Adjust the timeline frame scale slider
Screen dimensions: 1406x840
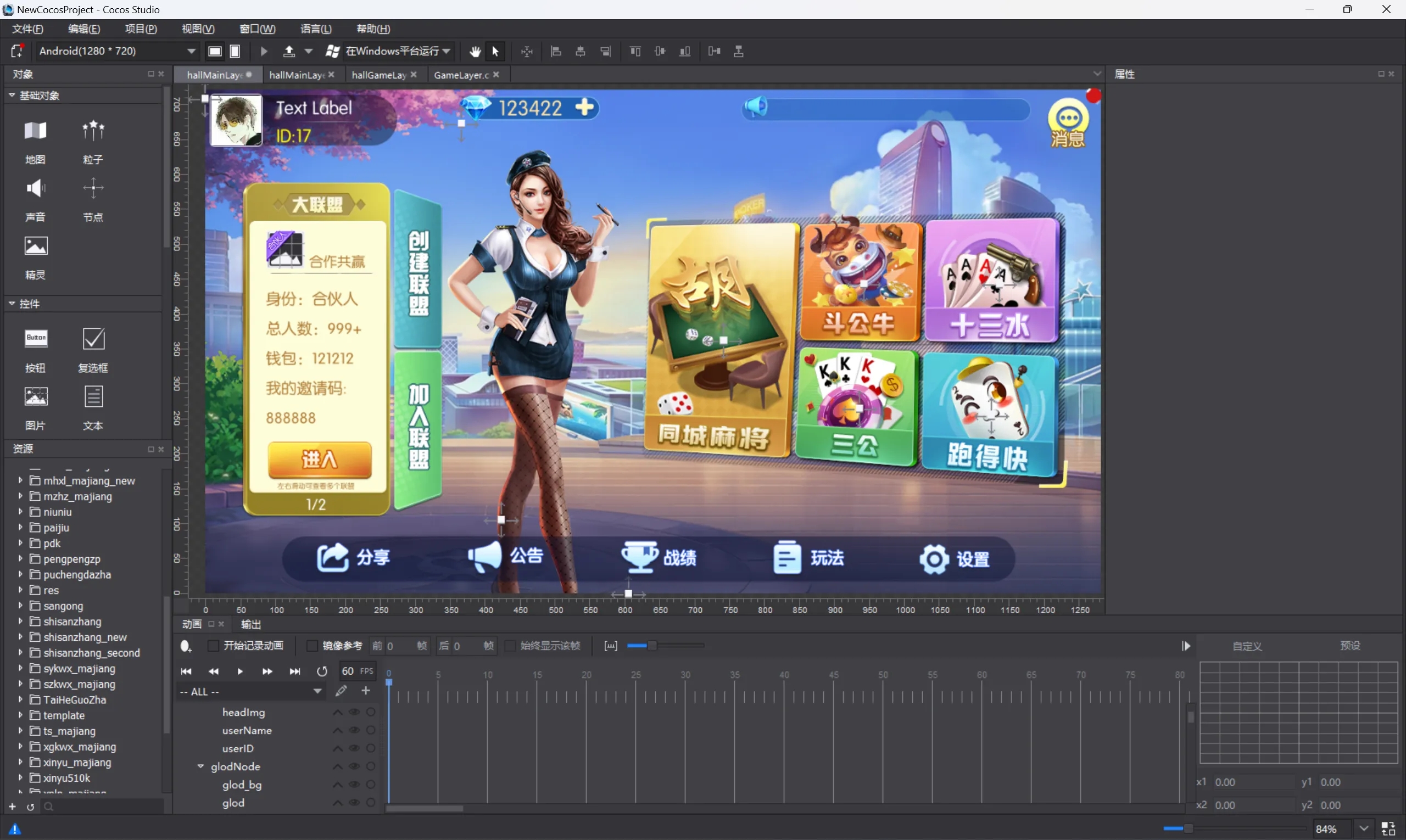coord(652,646)
